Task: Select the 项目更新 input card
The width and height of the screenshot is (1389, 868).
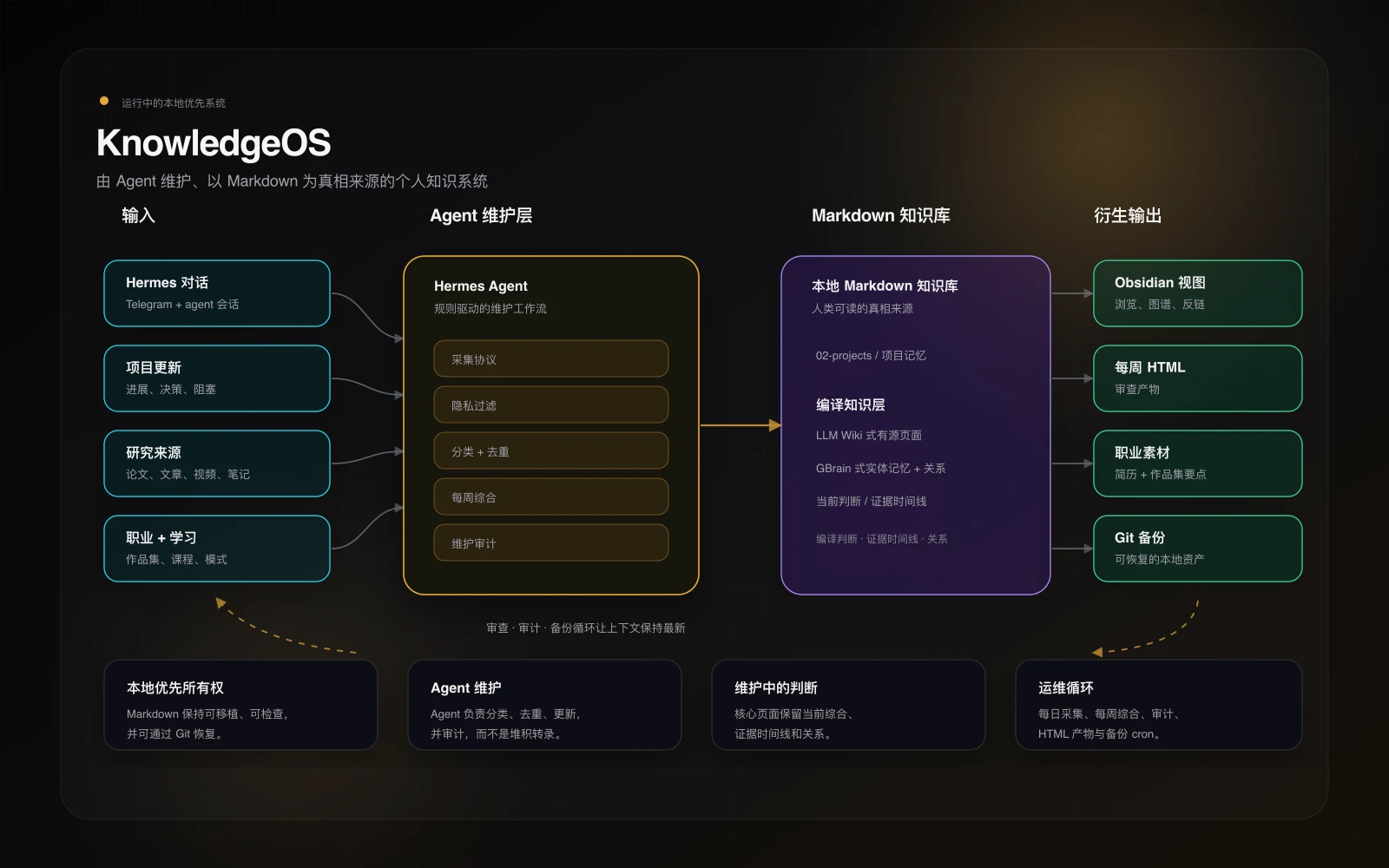Action: click(x=217, y=378)
